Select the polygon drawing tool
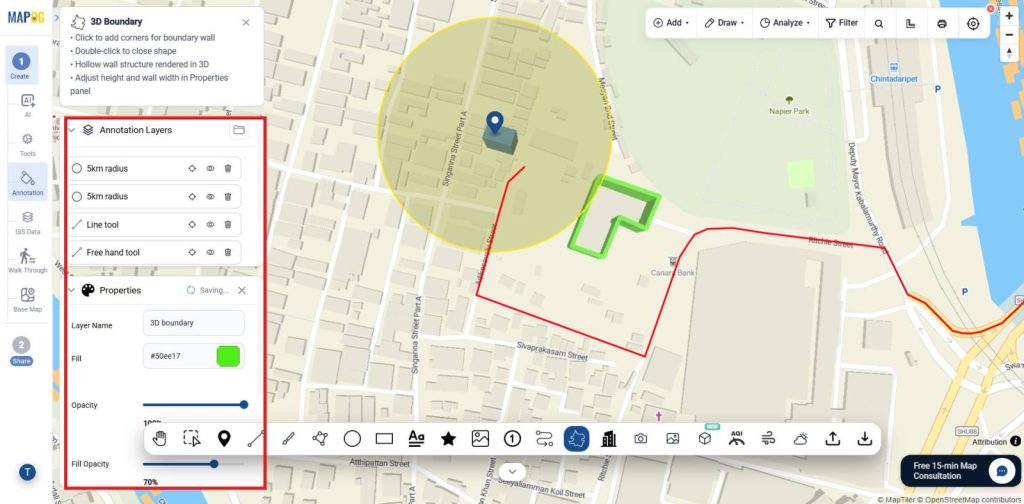Image resolution: width=1024 pixels, height=504 pixels. (x=320, y=439)
